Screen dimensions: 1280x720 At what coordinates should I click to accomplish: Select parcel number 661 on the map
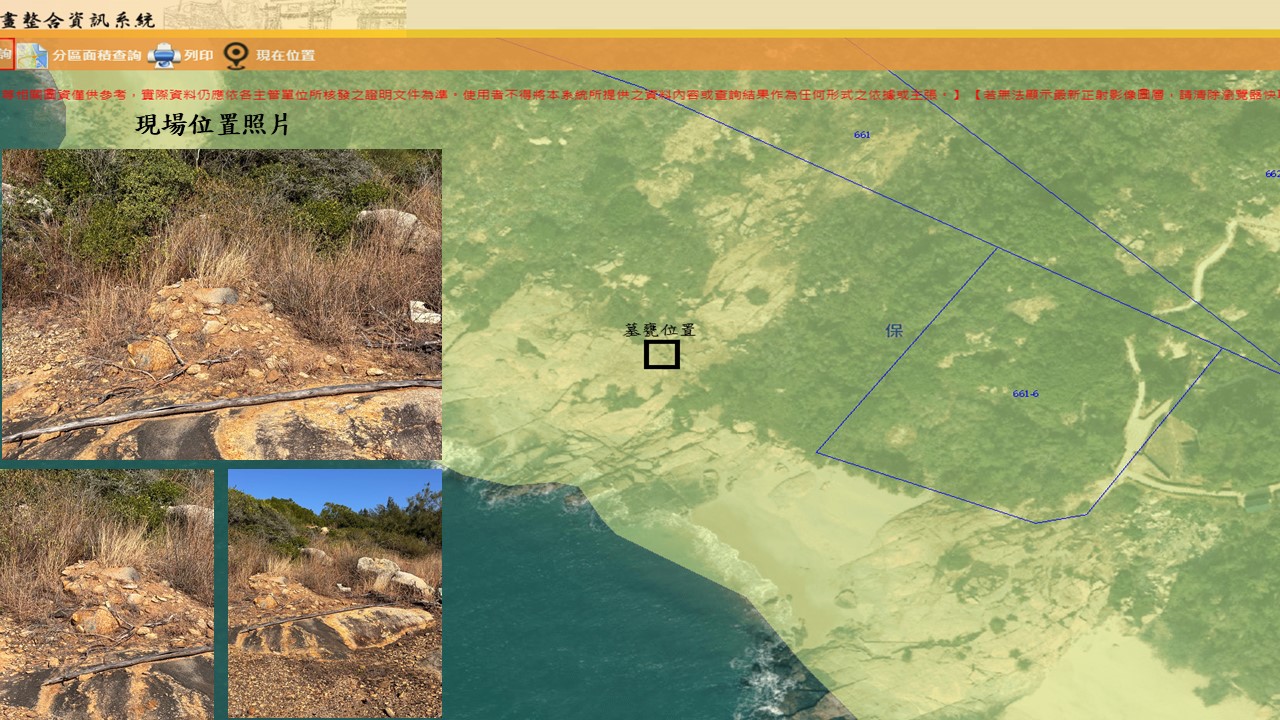(862, 135)
